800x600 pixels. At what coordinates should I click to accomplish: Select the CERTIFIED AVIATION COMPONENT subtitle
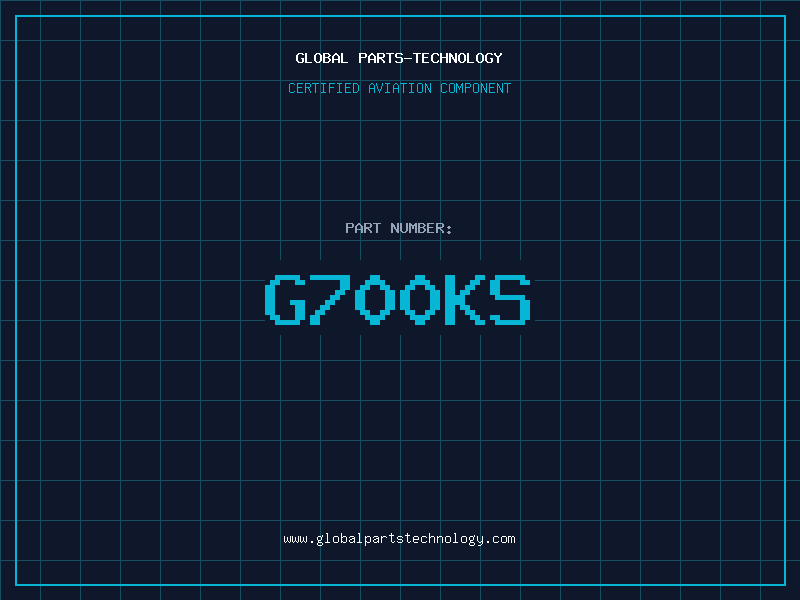[x=399, y=88]
